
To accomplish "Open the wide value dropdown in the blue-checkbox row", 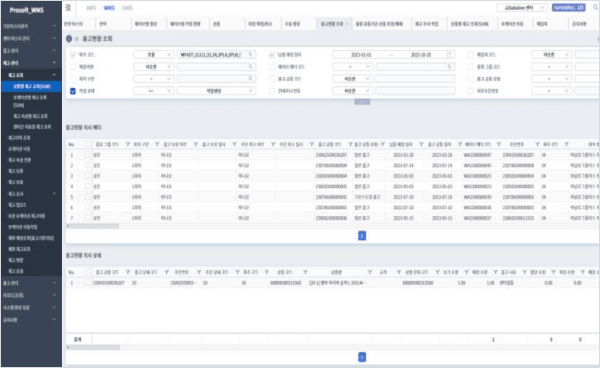I will coord(216,91).
